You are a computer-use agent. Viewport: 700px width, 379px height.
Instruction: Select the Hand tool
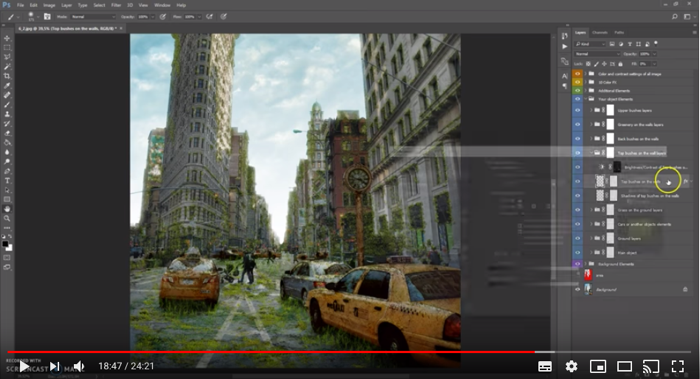coord(7,209)
